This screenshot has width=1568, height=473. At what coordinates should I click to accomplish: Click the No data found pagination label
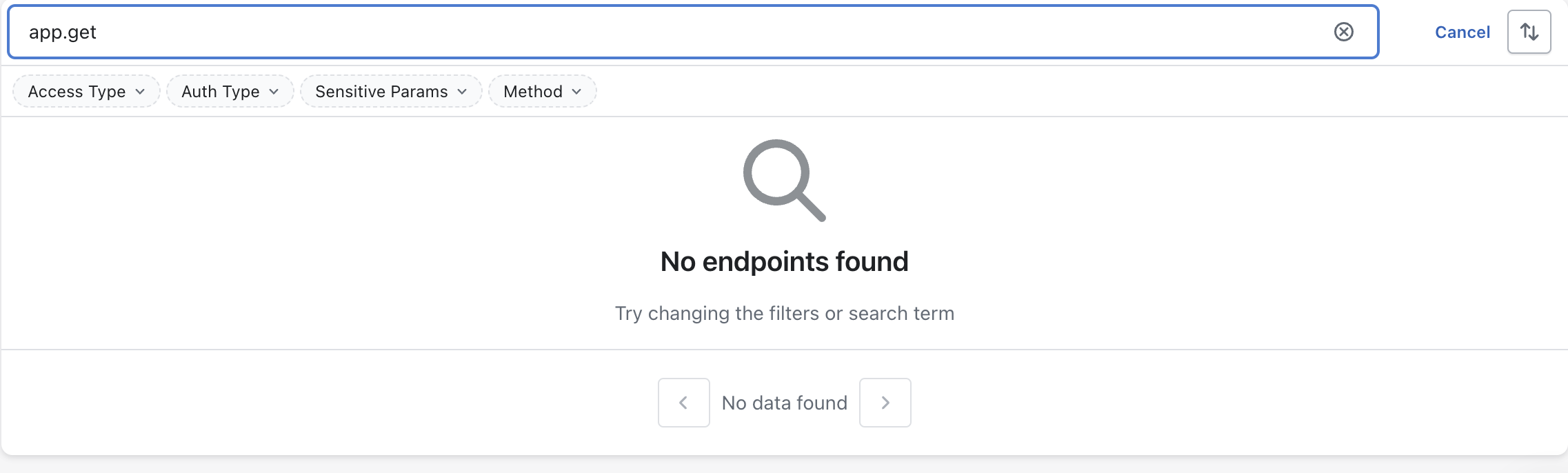[785, 403]
